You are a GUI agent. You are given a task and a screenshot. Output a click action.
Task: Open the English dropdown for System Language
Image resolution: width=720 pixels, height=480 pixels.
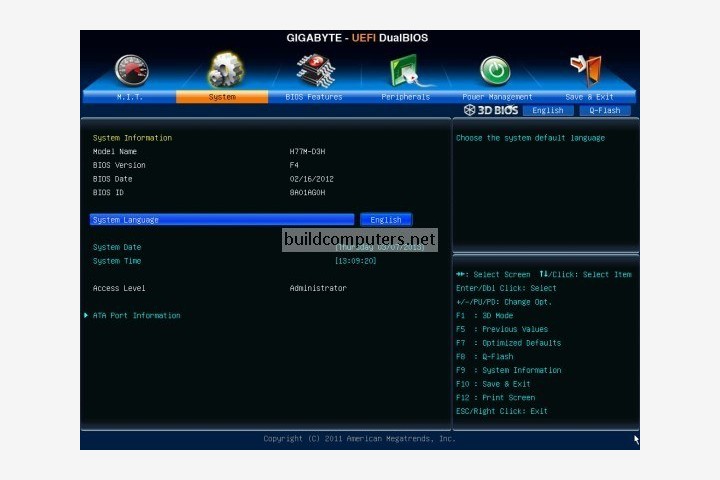pos(386,220)
